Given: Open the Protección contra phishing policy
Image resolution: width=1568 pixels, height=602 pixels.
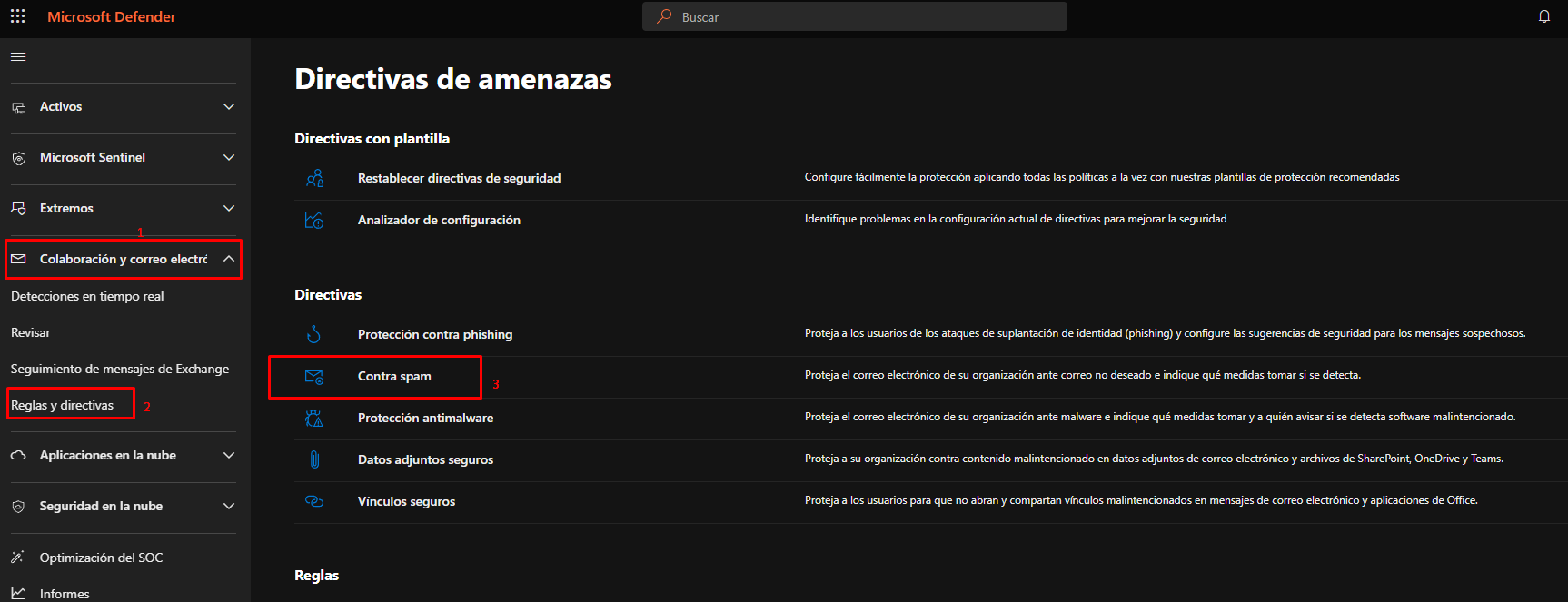Looking at the screenshot, I should coord(434,334).
